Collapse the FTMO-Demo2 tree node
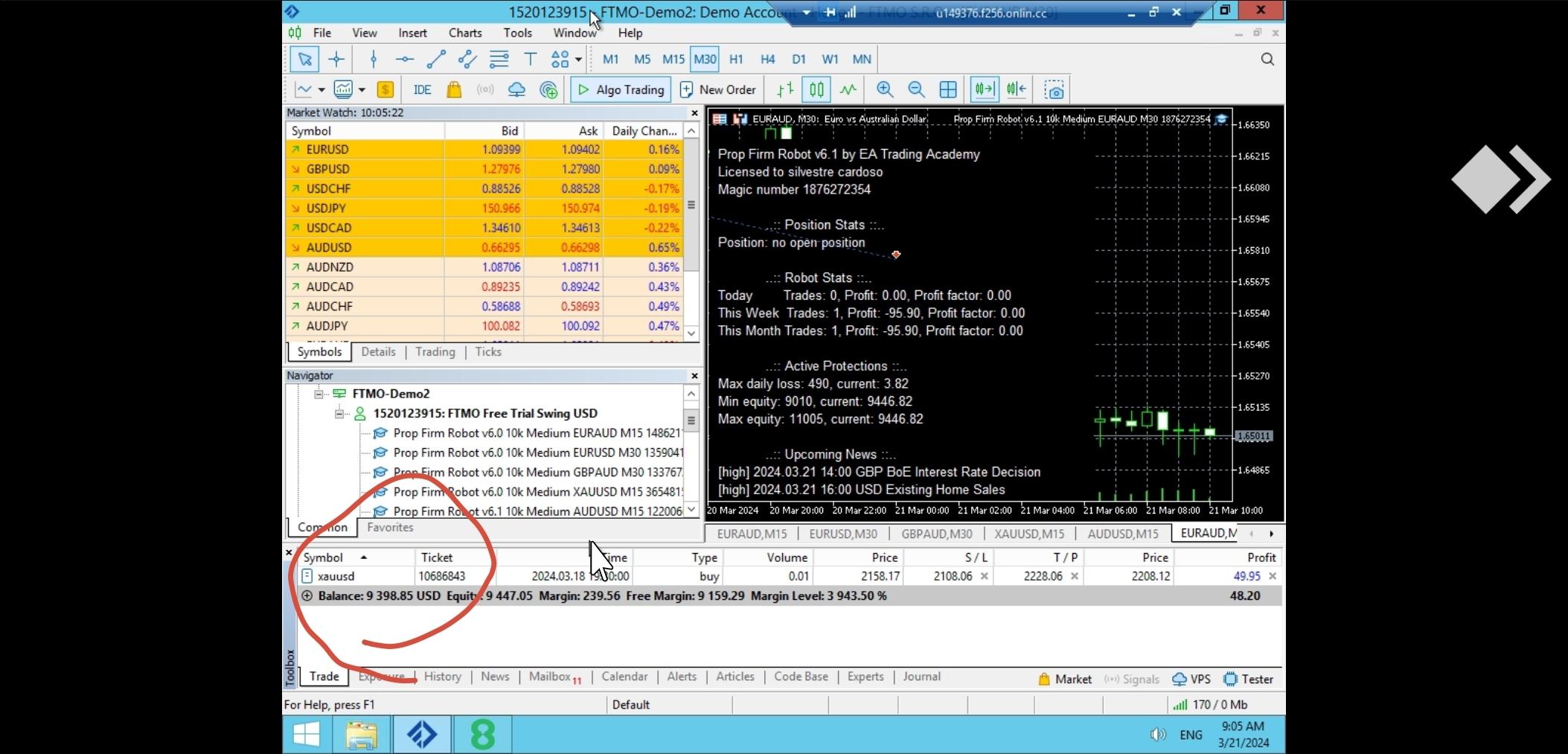 [x=319, y=394]
